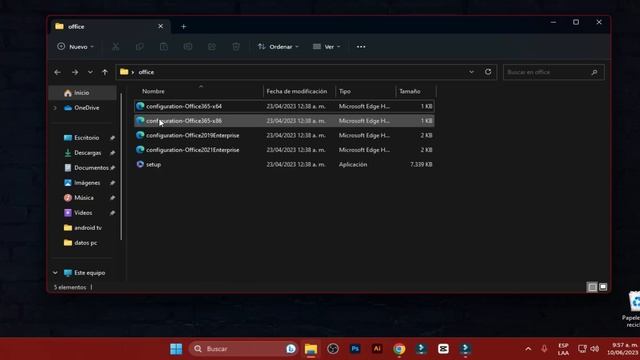Viewport: 640px width, 360px height.
Task: Click the Paste clipboard icon
Action: [x=164, y=47]
